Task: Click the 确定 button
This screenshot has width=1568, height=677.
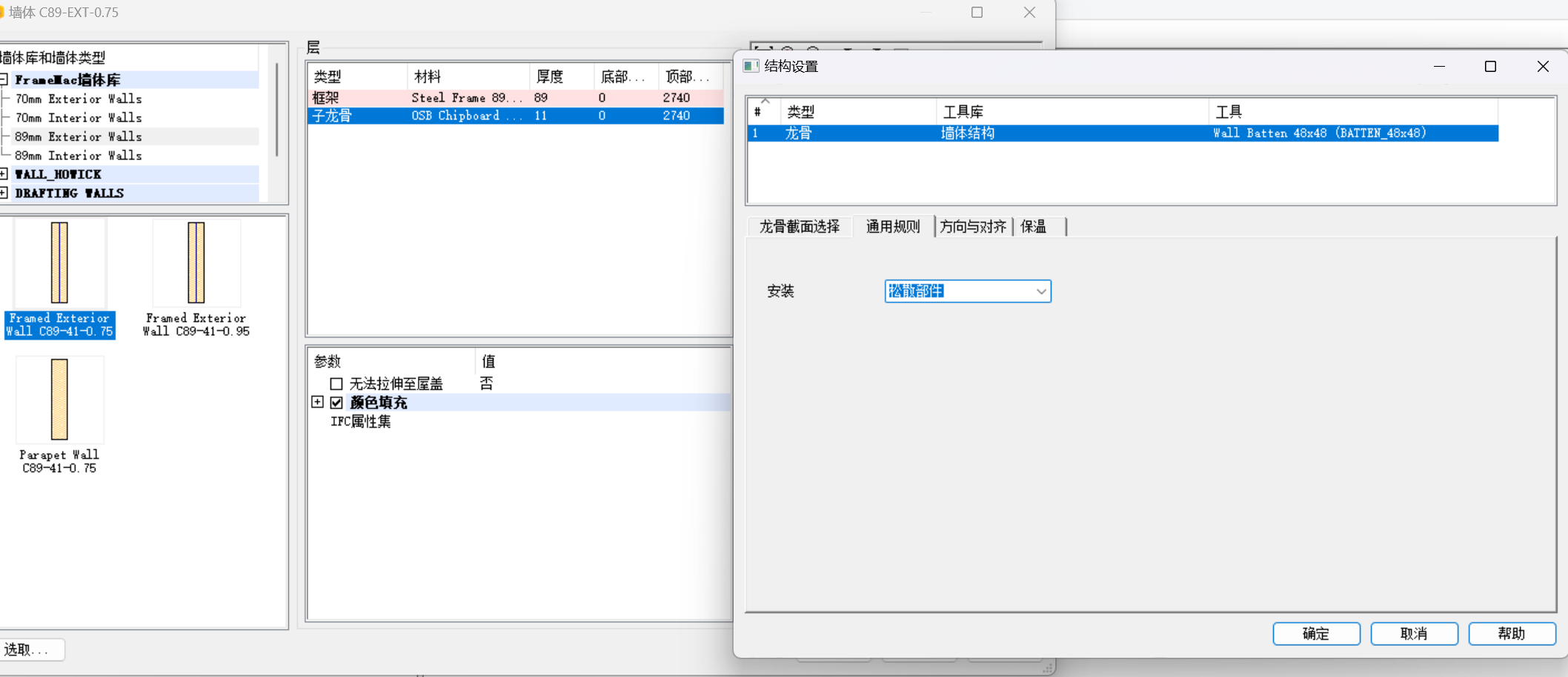Action: tap(1316, 633)
